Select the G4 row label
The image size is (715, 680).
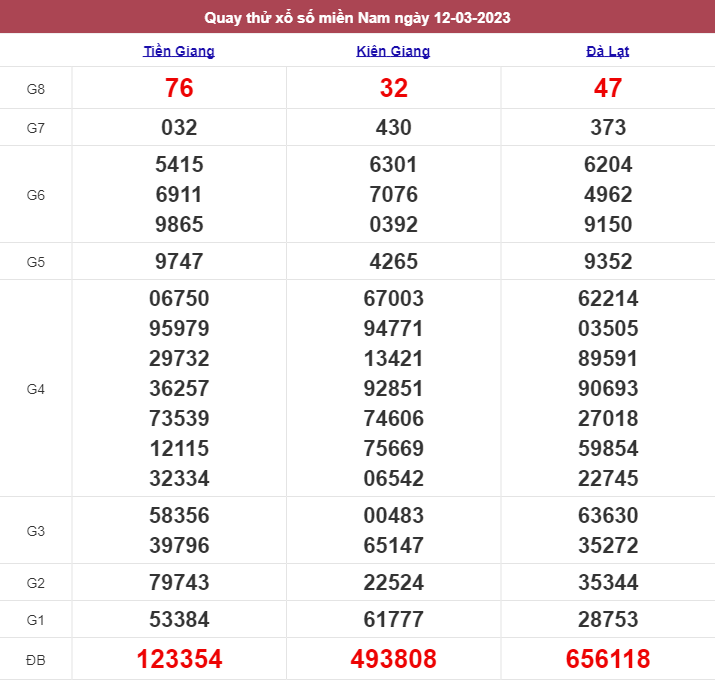tap(36, 389)
